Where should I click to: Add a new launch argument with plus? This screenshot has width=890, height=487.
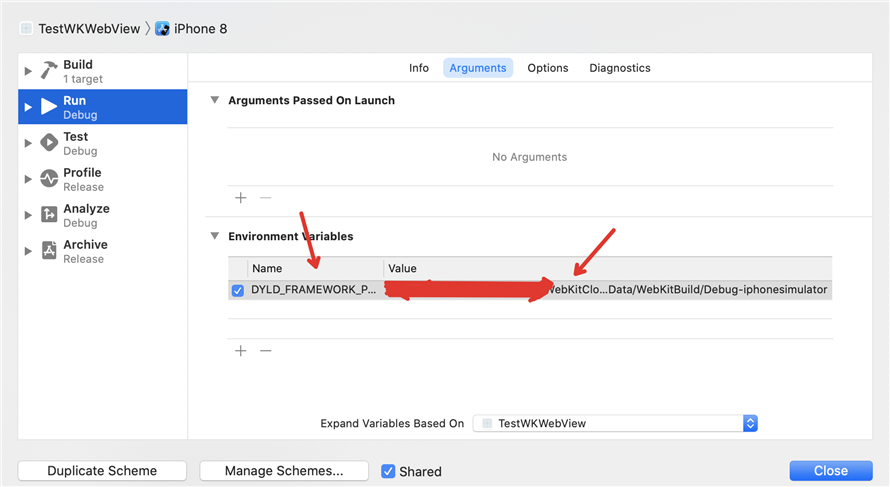pos(240,198)
